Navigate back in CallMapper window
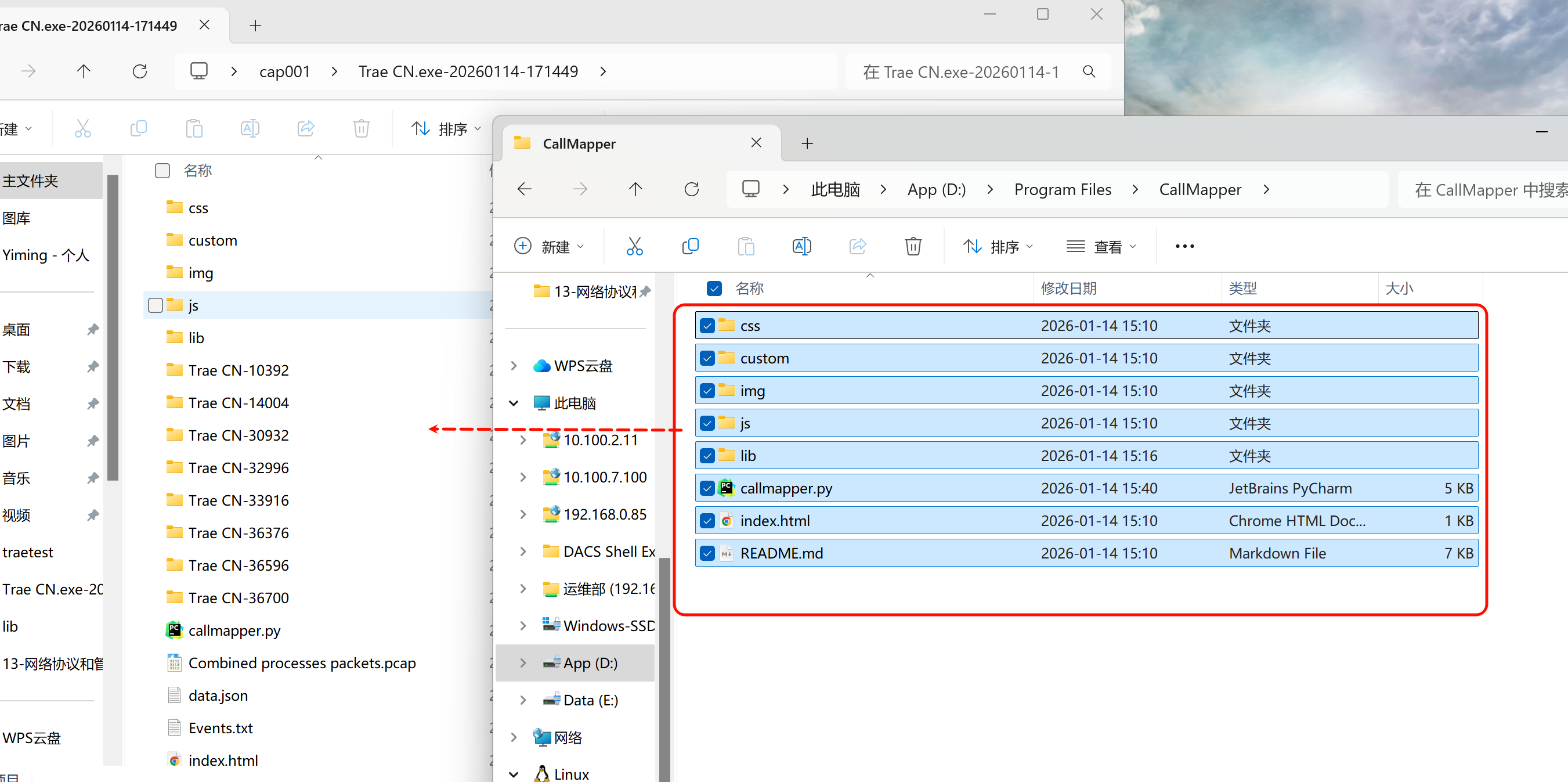 point(525,189)
